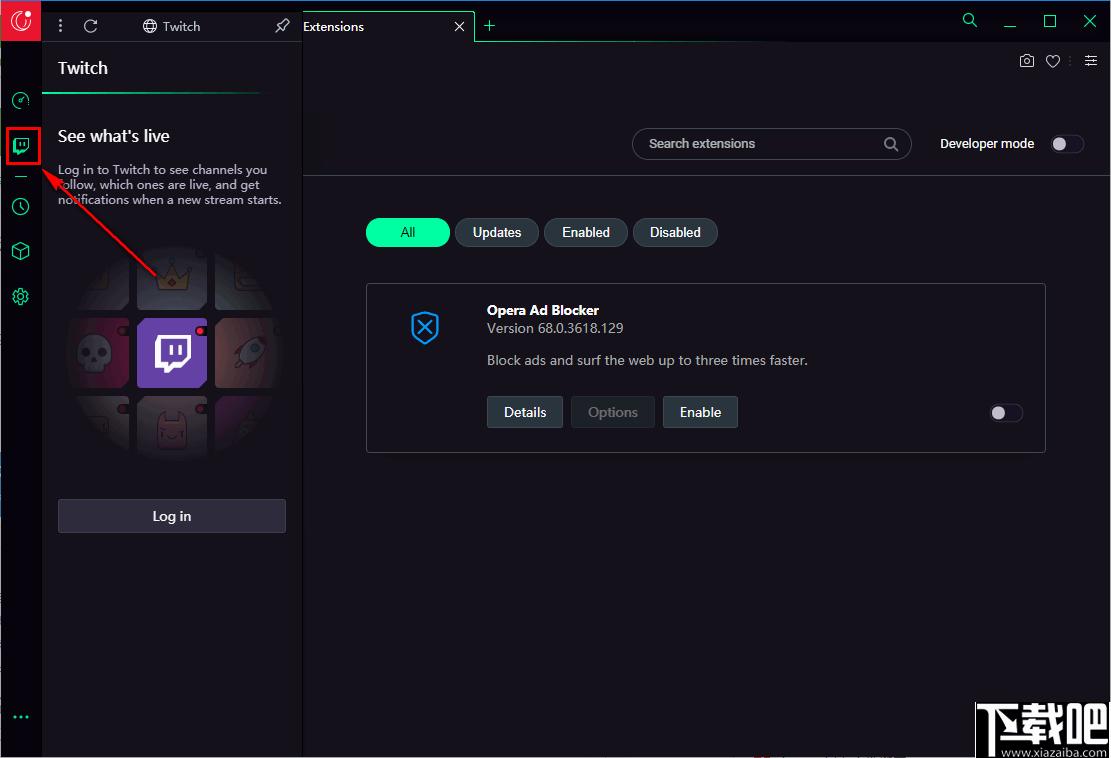This screenshot has width=1111, height=758.
Task: Open History clock icon in sidebar
Action: (x=21, y=207)
